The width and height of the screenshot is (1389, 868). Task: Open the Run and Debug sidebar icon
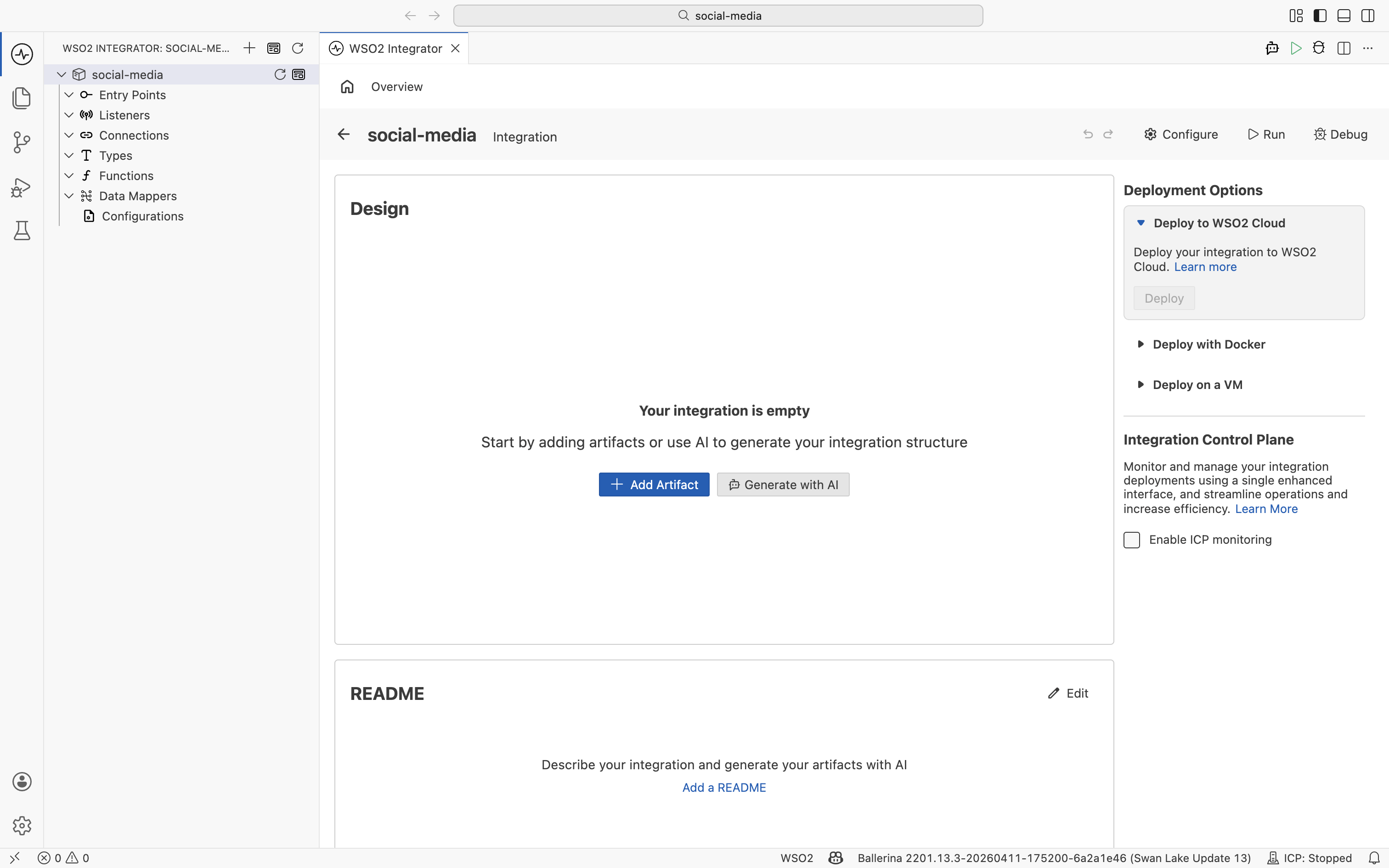22,187
